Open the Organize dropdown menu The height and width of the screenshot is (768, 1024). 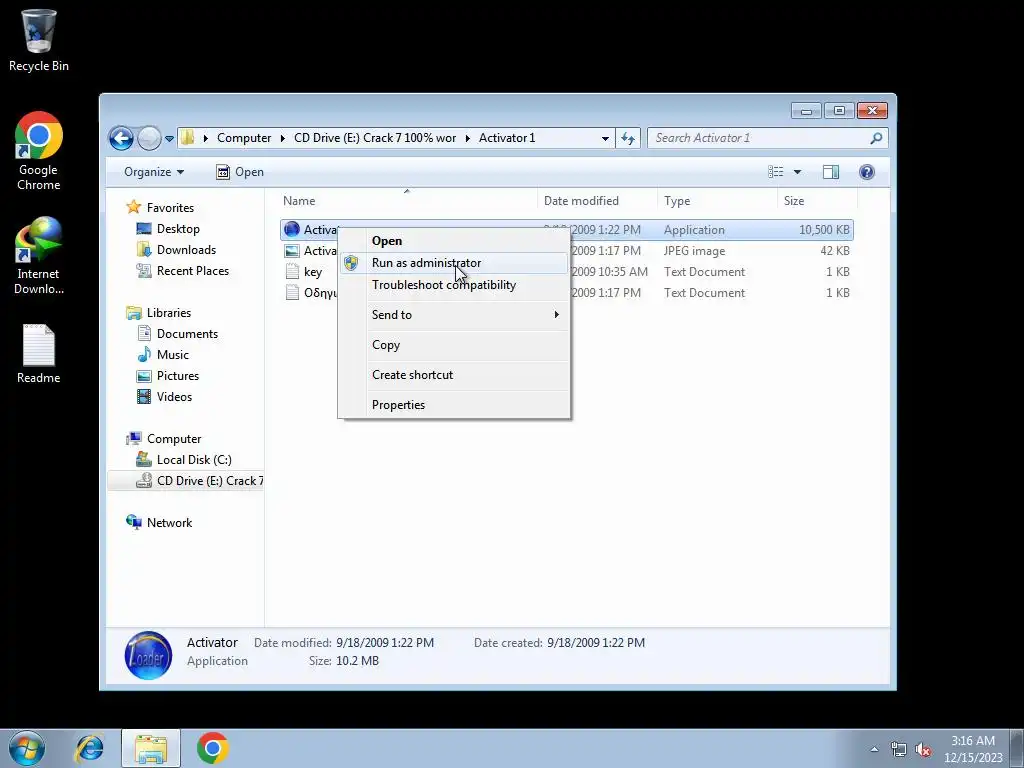(154, 172)
